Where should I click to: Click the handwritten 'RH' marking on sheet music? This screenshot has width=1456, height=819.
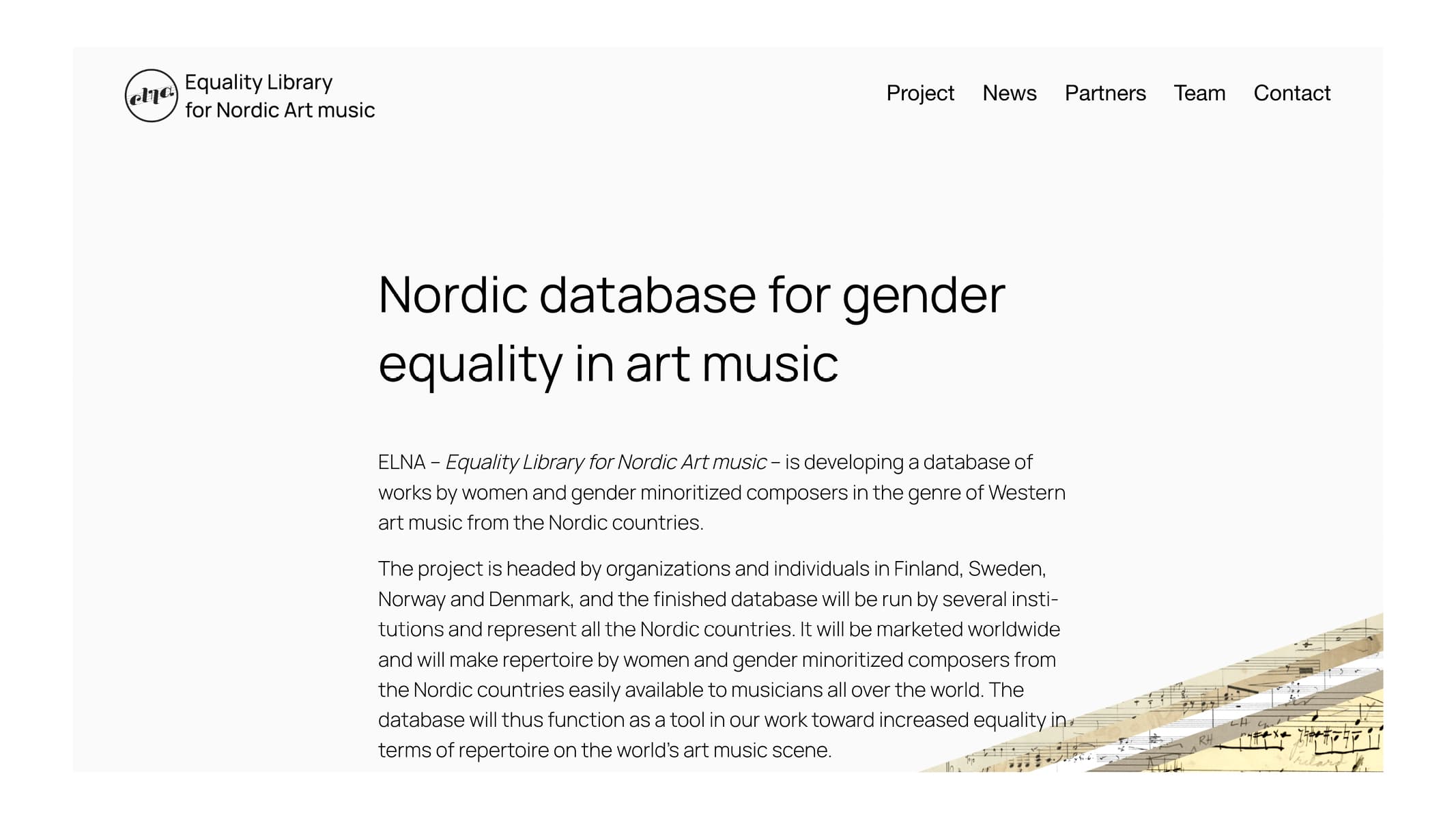[1205, 740]
